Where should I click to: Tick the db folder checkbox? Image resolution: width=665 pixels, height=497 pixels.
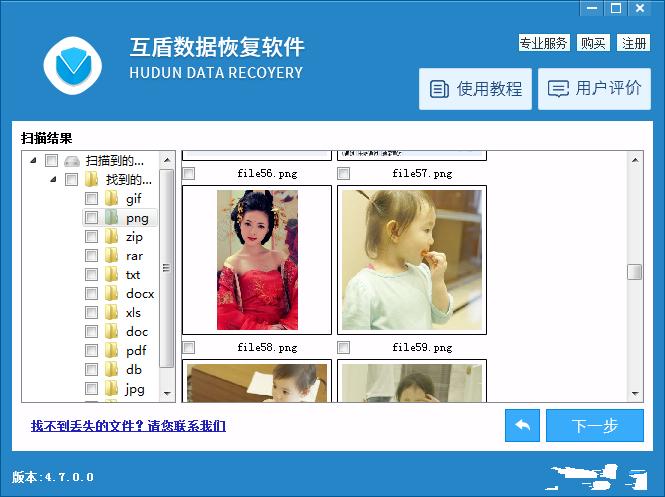click(x=91, y=369)
